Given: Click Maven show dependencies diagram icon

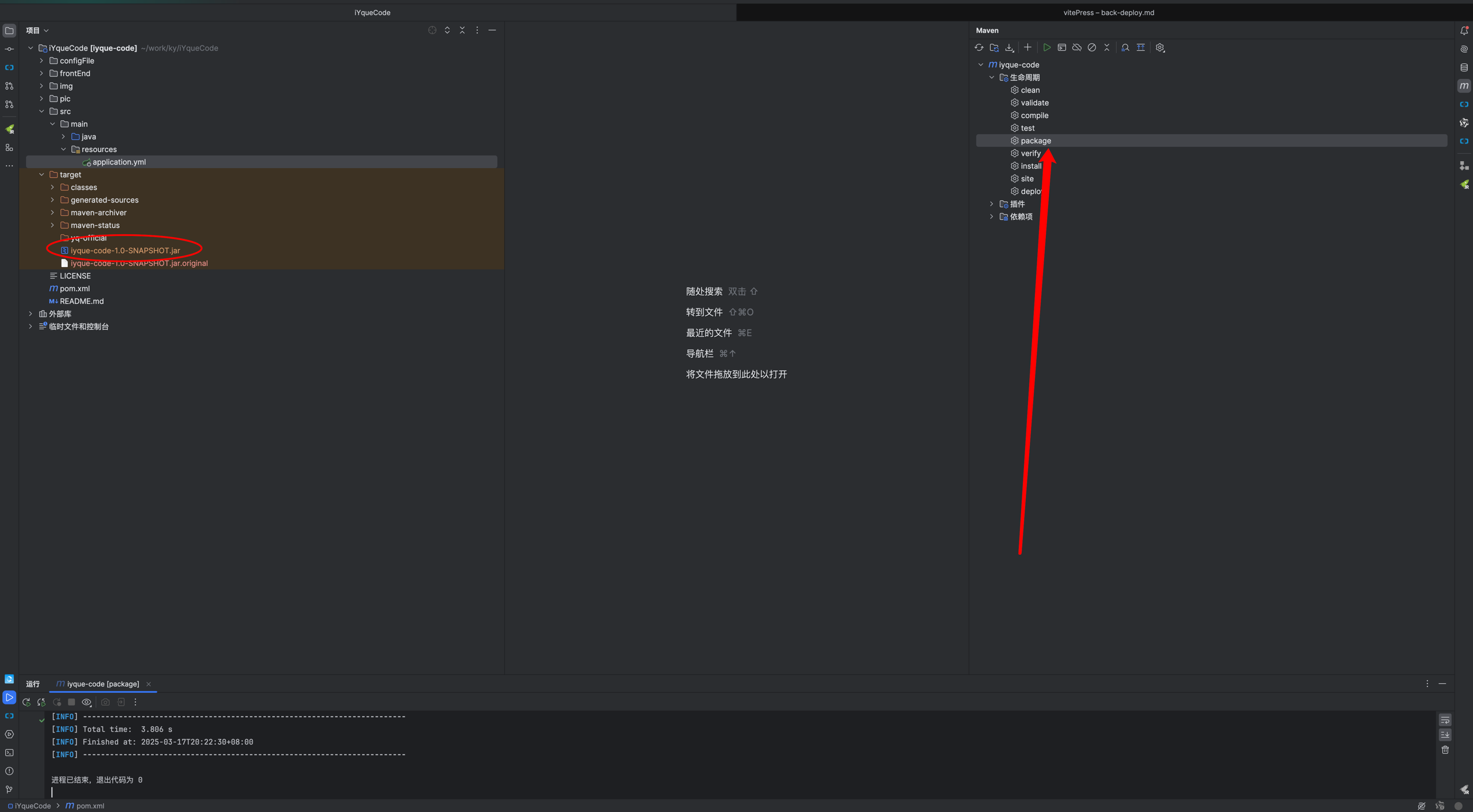Looking at the screenshot, I should pos(1141,48).
